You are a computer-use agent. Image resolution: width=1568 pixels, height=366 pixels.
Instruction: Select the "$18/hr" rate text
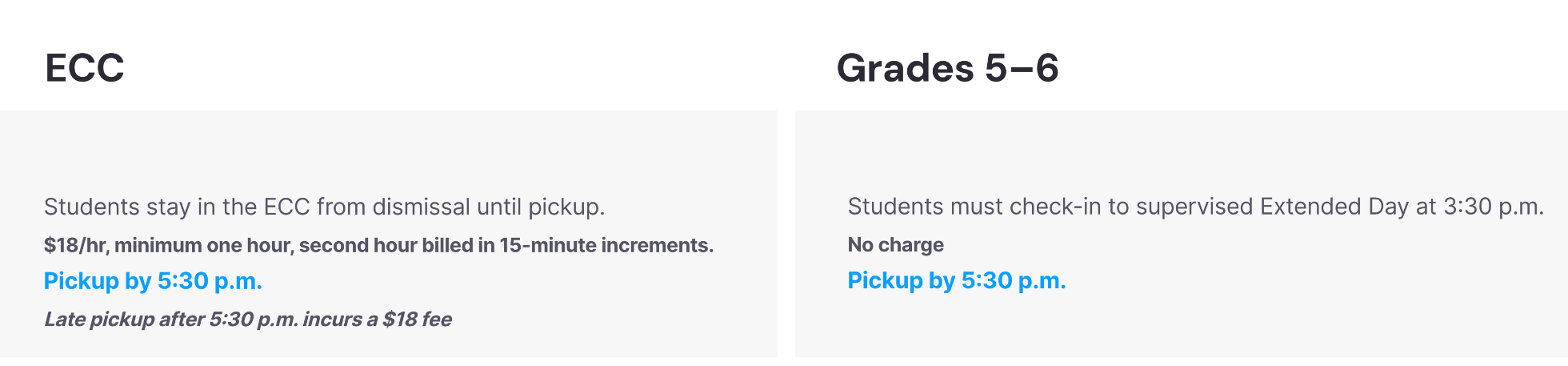pos(74,245)
